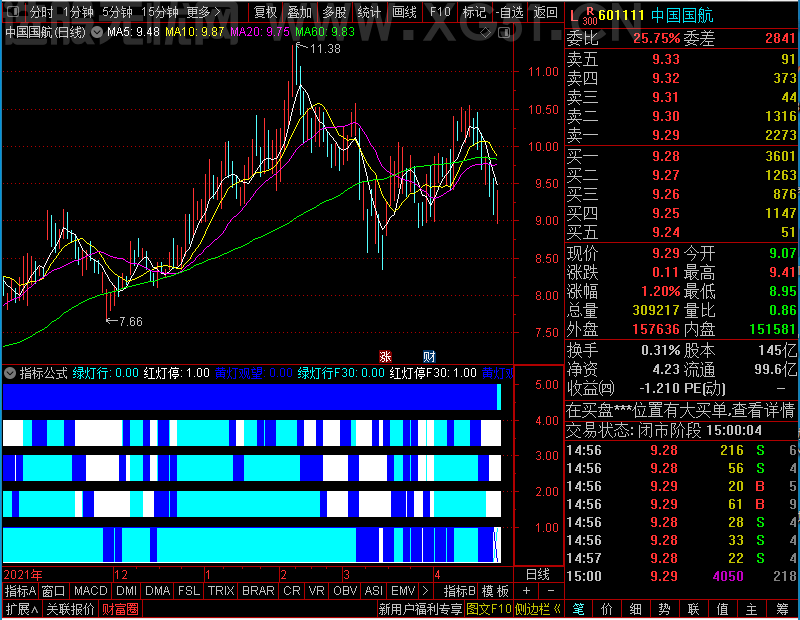
Task: Select the 主 sidebar tab
Action: (x=752, y=609)
